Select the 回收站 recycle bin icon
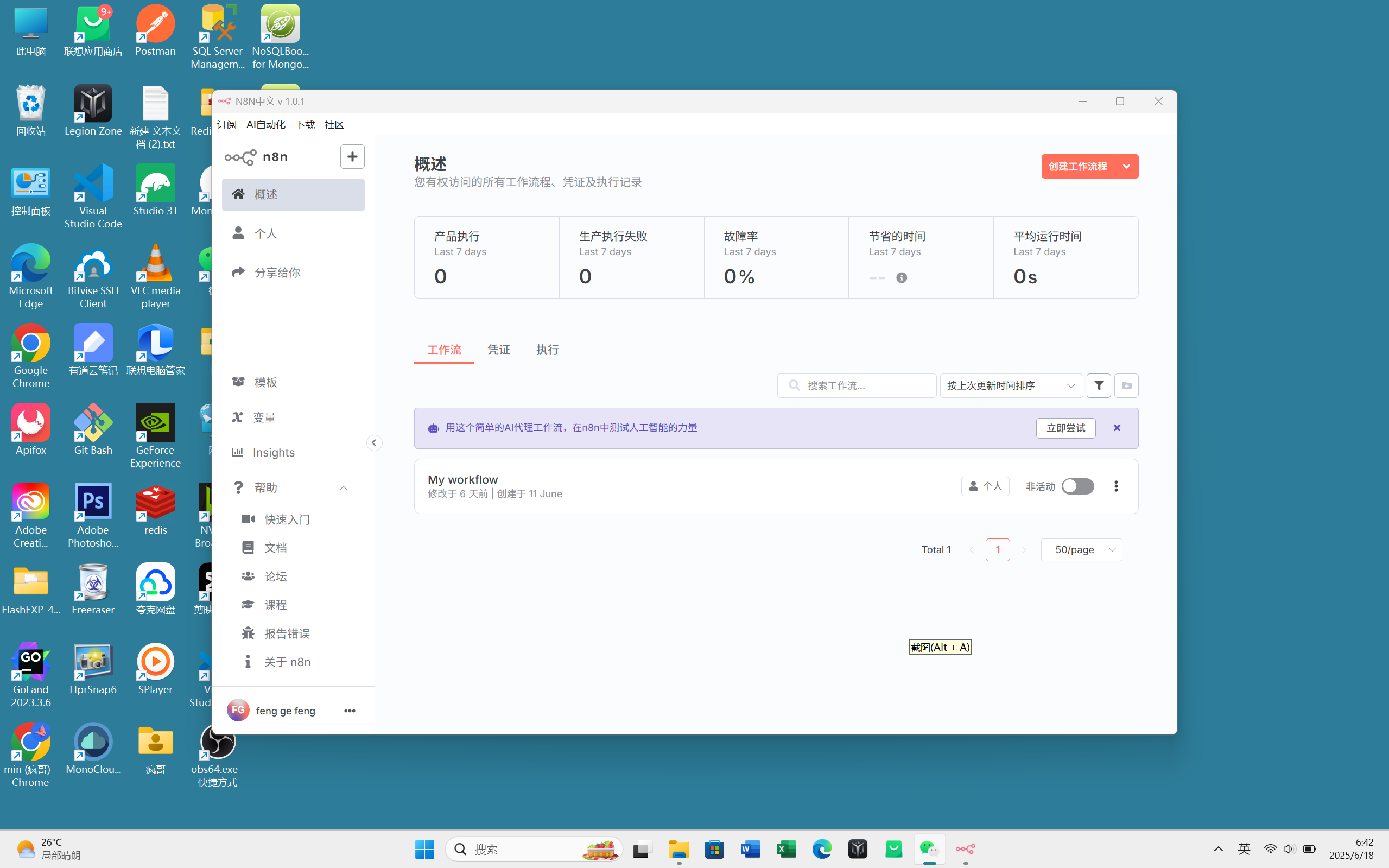 pos(31,110)
